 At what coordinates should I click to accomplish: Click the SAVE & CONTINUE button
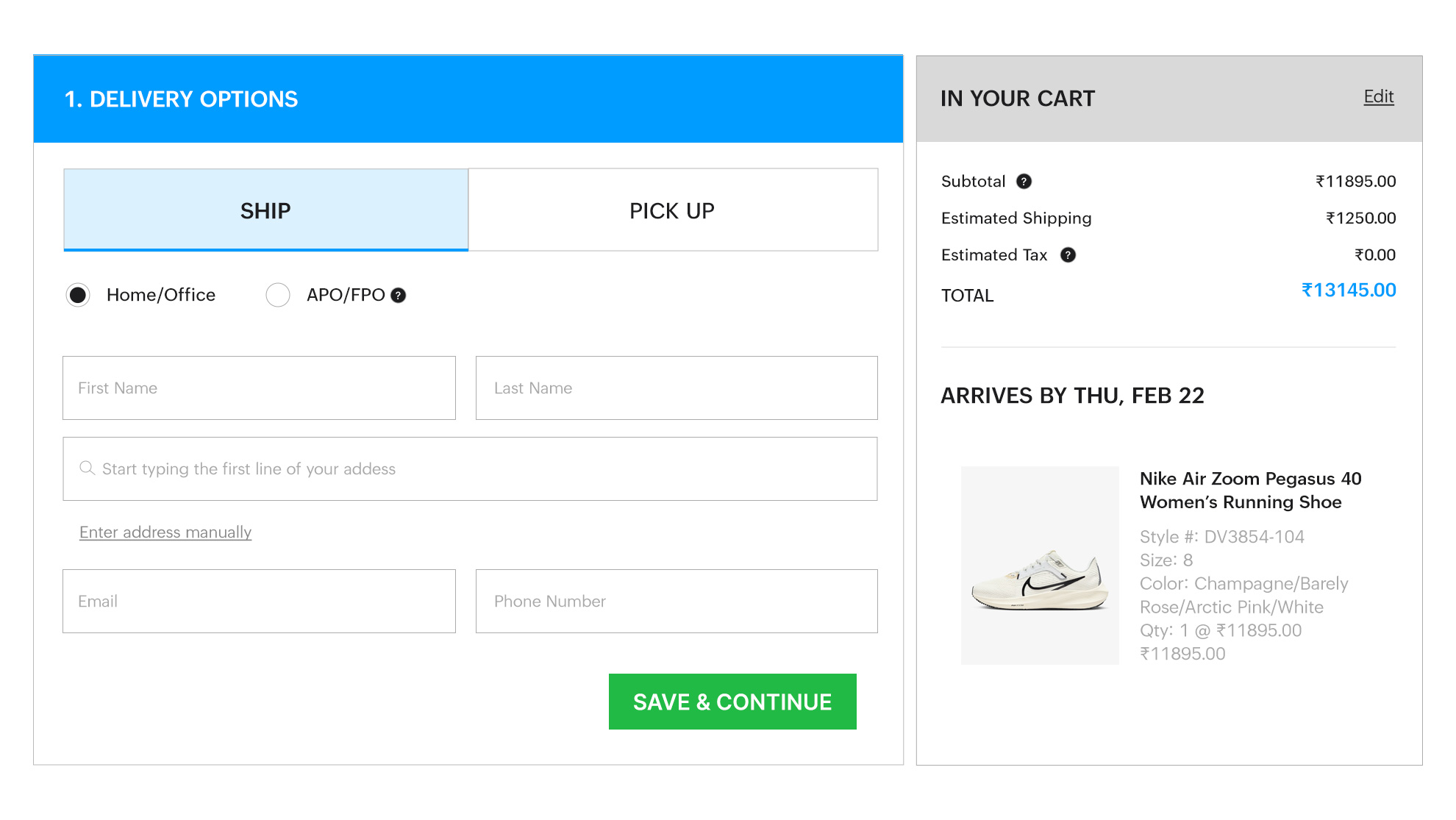click(732, 702)
